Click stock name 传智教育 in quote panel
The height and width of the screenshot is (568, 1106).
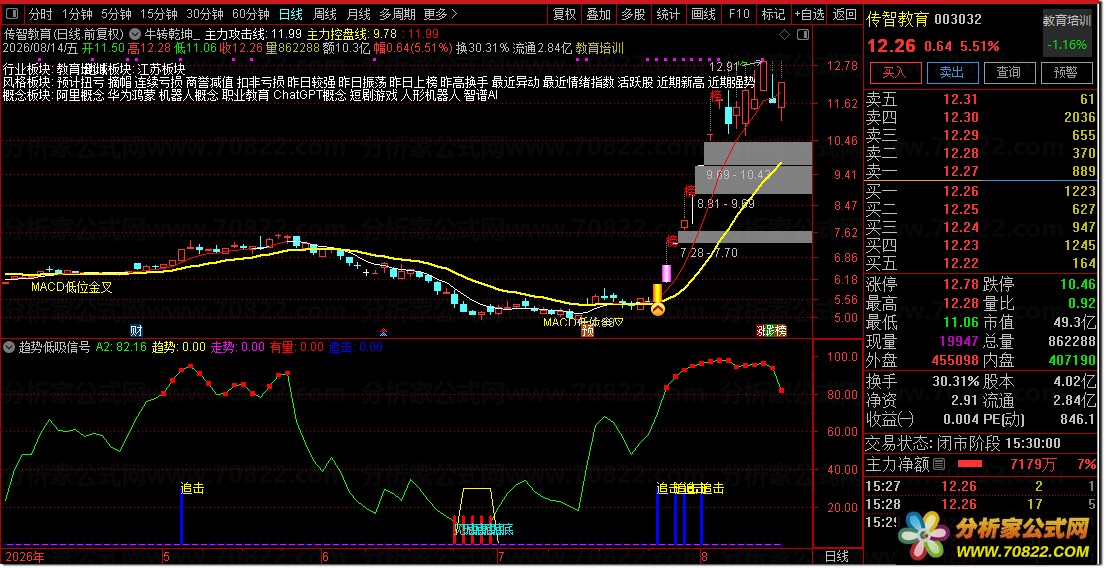pyautogui.click(x=898, y=19)
